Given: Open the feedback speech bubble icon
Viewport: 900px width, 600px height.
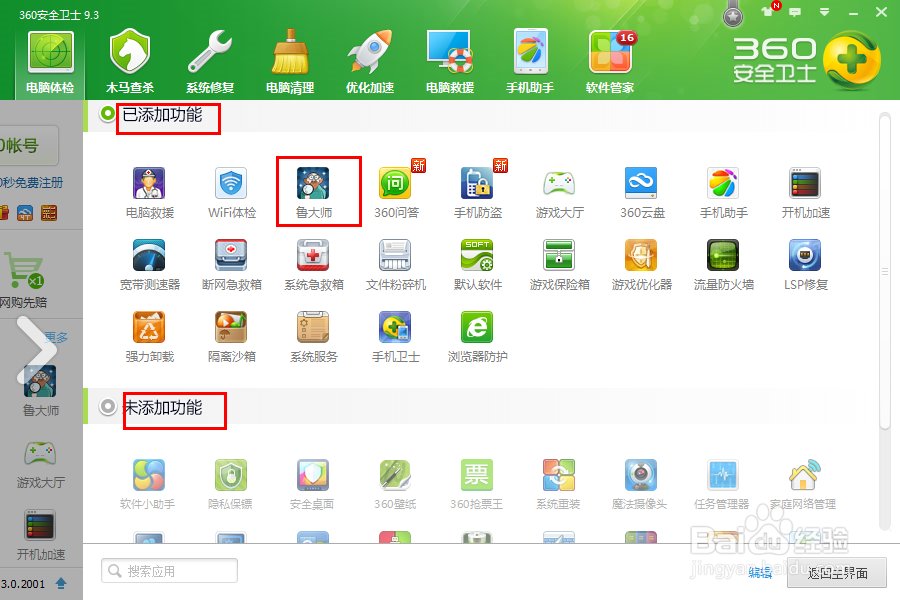Looking at the screenshot, I should pyautogui.click(x=795, y=11).
